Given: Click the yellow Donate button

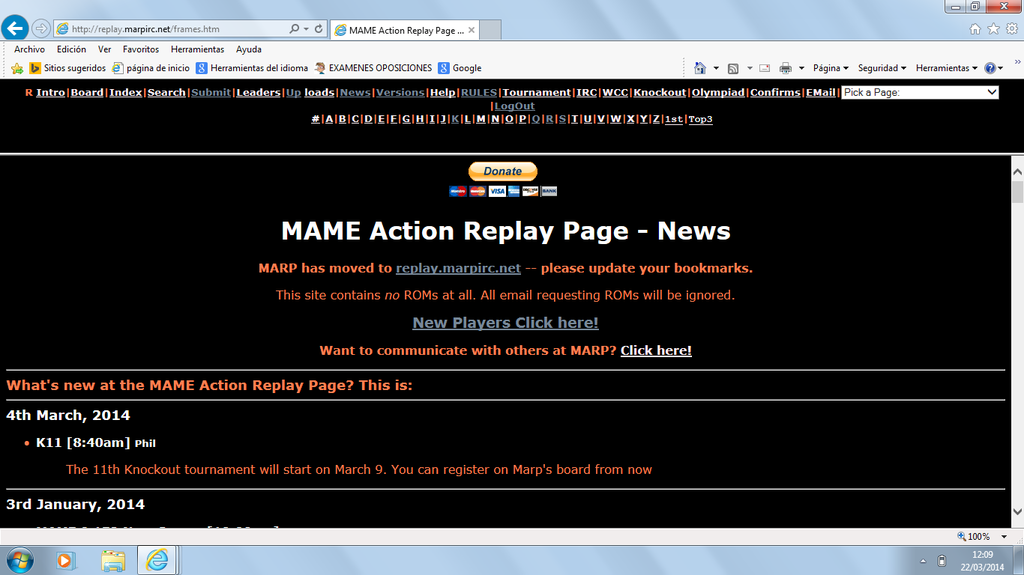Looking at the screenshot, I should pyautogui.click(x=502, y=171).
